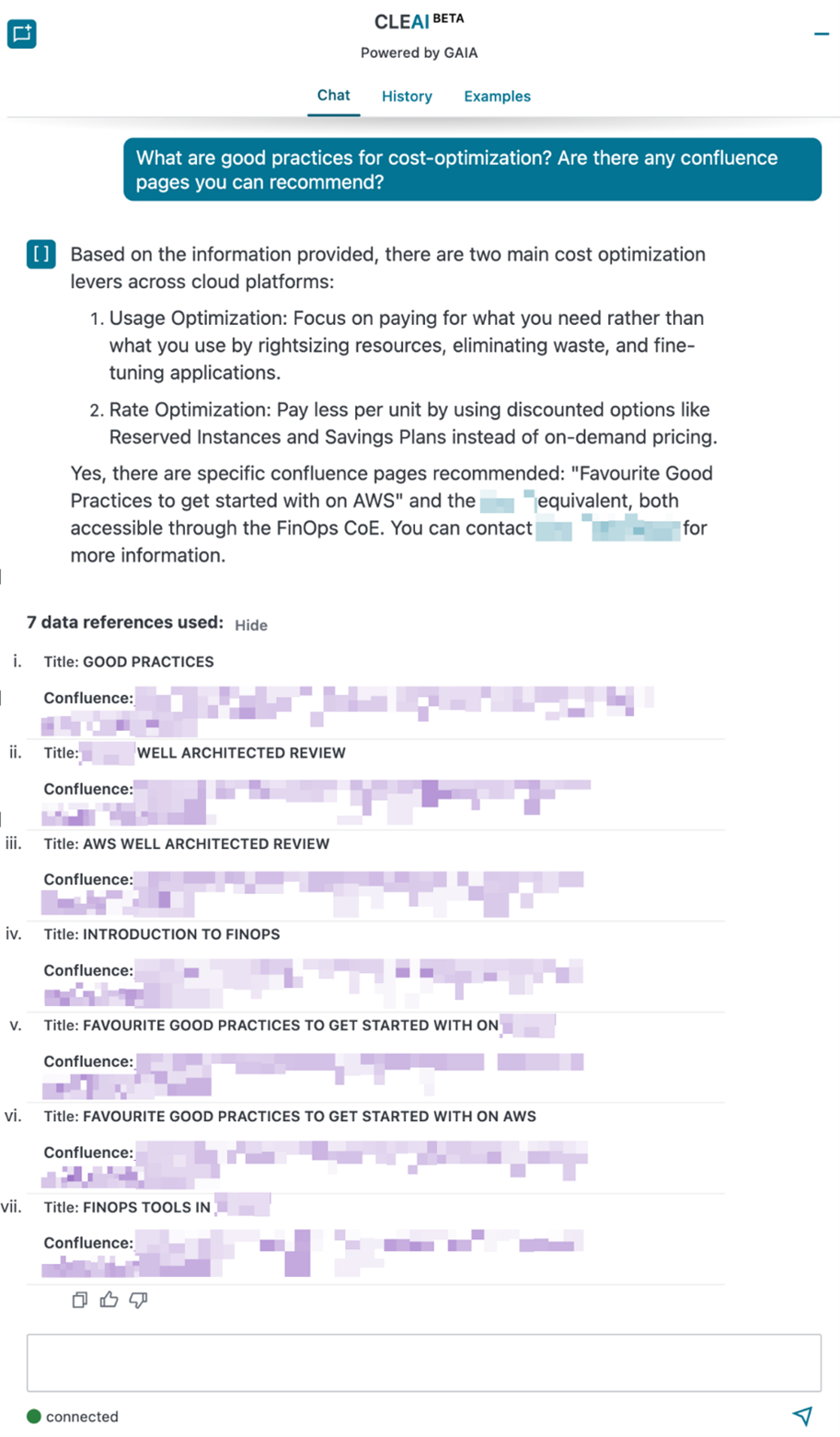840x1437 pixels.
Task: Open Confluence link under AWS WELL ARCHITECTED REVIEW
Action: pos(359,881)
